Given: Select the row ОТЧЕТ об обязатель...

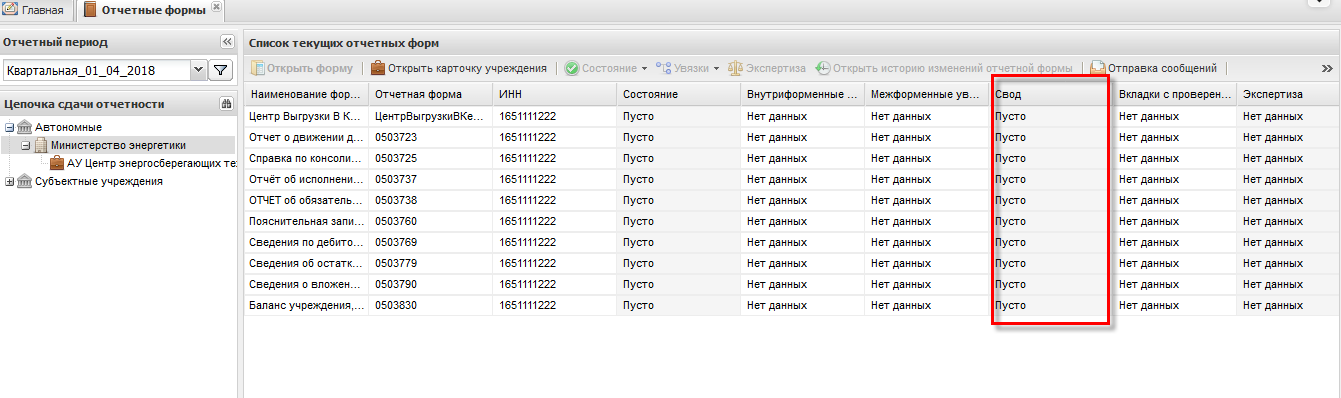Looking at the screenshot, I should click(792, 200).
